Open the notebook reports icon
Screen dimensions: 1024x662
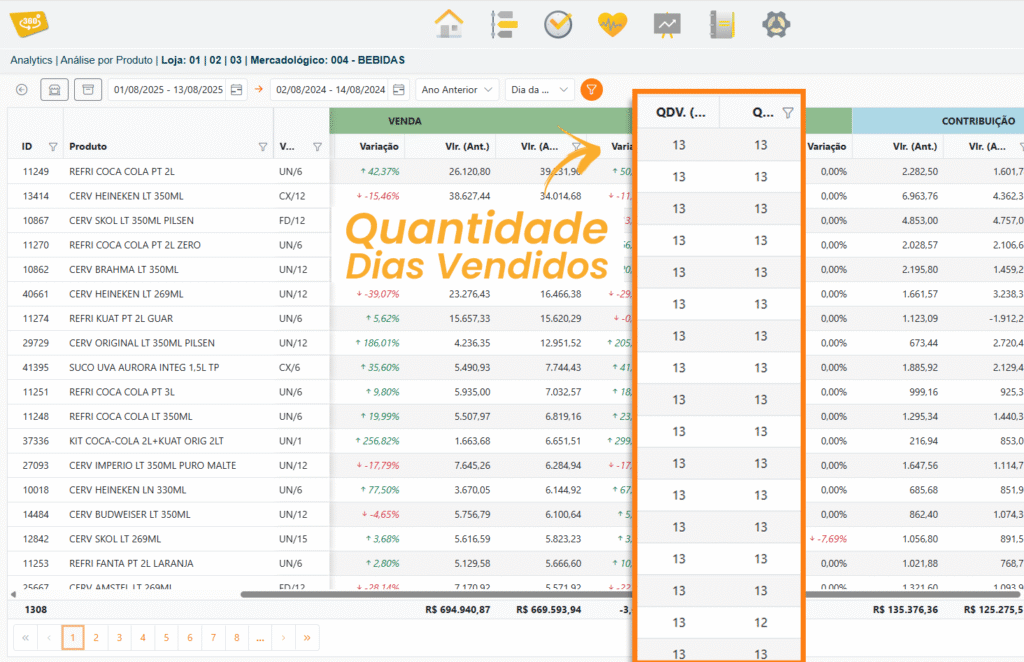[x=722, y=25]
